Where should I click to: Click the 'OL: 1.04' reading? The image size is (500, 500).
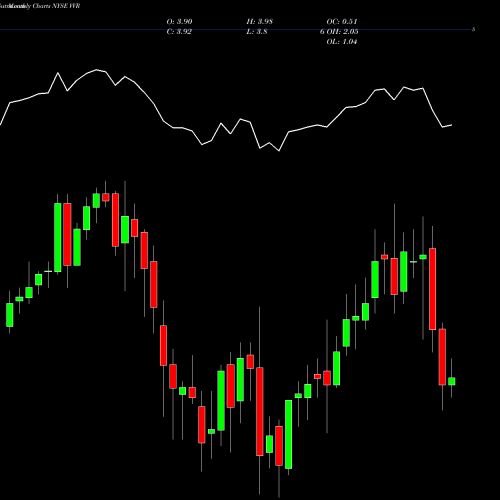[x=342, y=42]
